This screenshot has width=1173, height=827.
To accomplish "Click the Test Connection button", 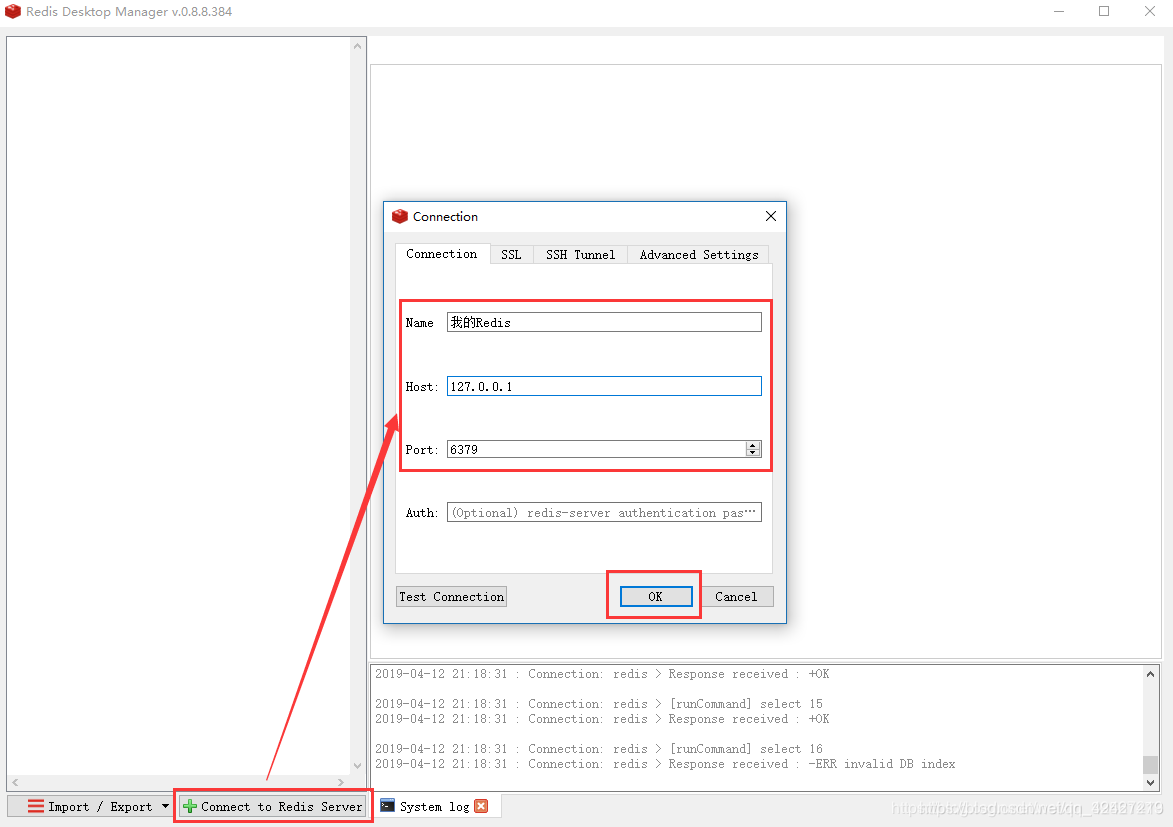I will pos(452,596).
